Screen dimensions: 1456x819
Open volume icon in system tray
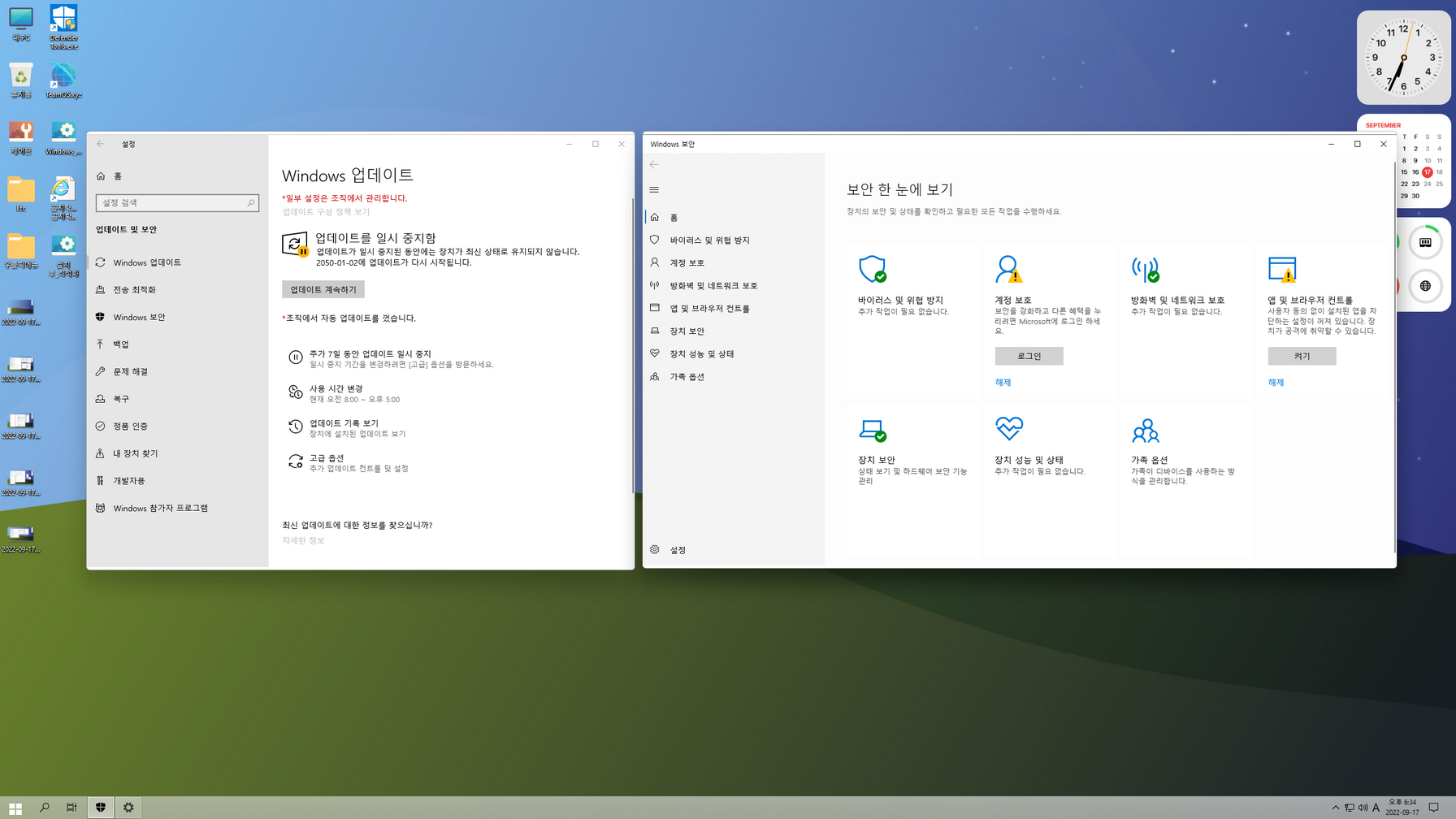[1363, 808]
